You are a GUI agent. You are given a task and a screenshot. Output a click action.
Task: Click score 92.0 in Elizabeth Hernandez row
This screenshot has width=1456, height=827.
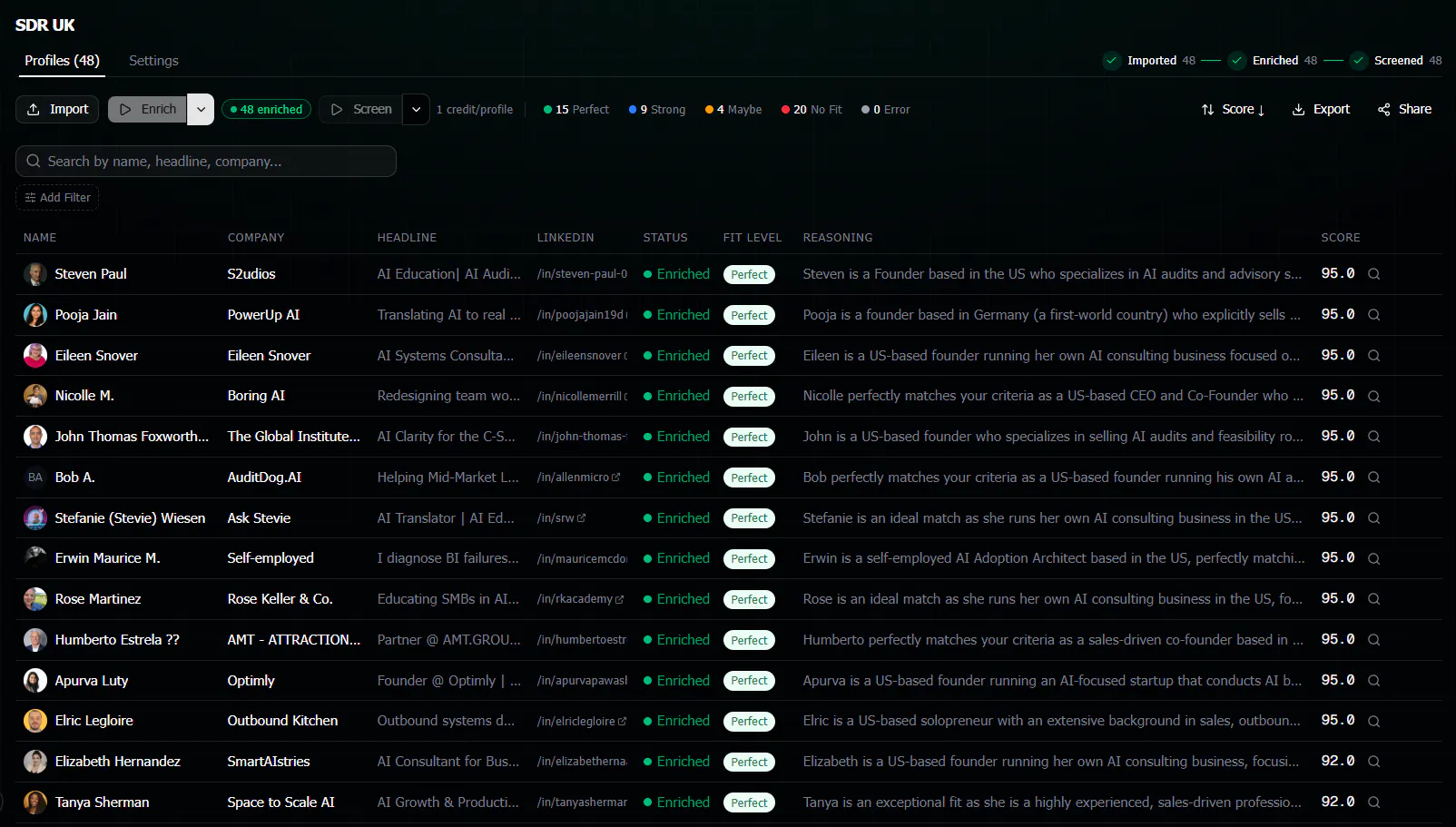pyautogui.click(x=1338, y=762)
